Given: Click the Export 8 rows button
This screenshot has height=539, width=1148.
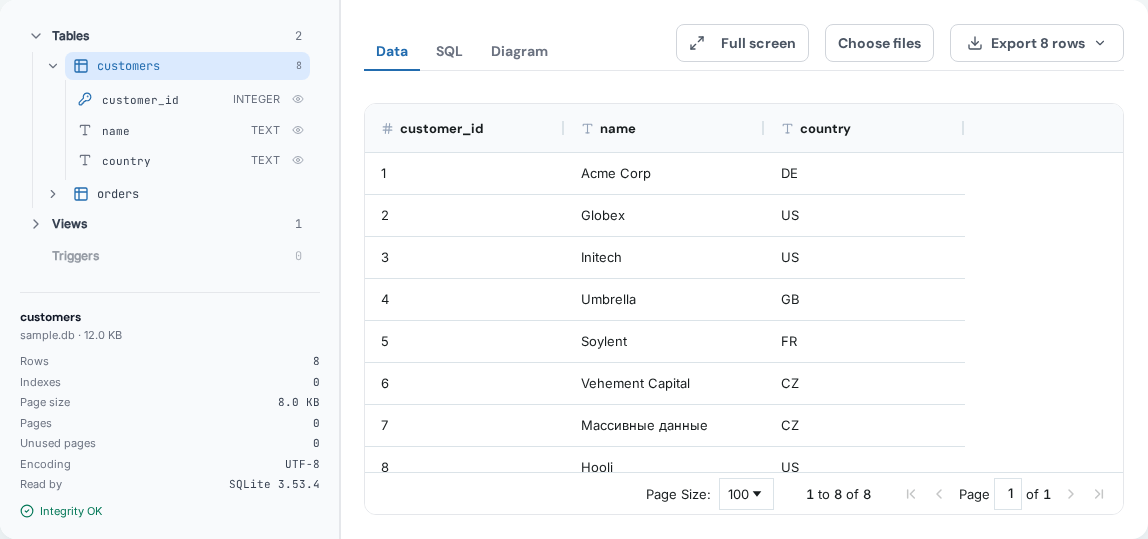Looking at the screenshot, I should click(1037, 43).
